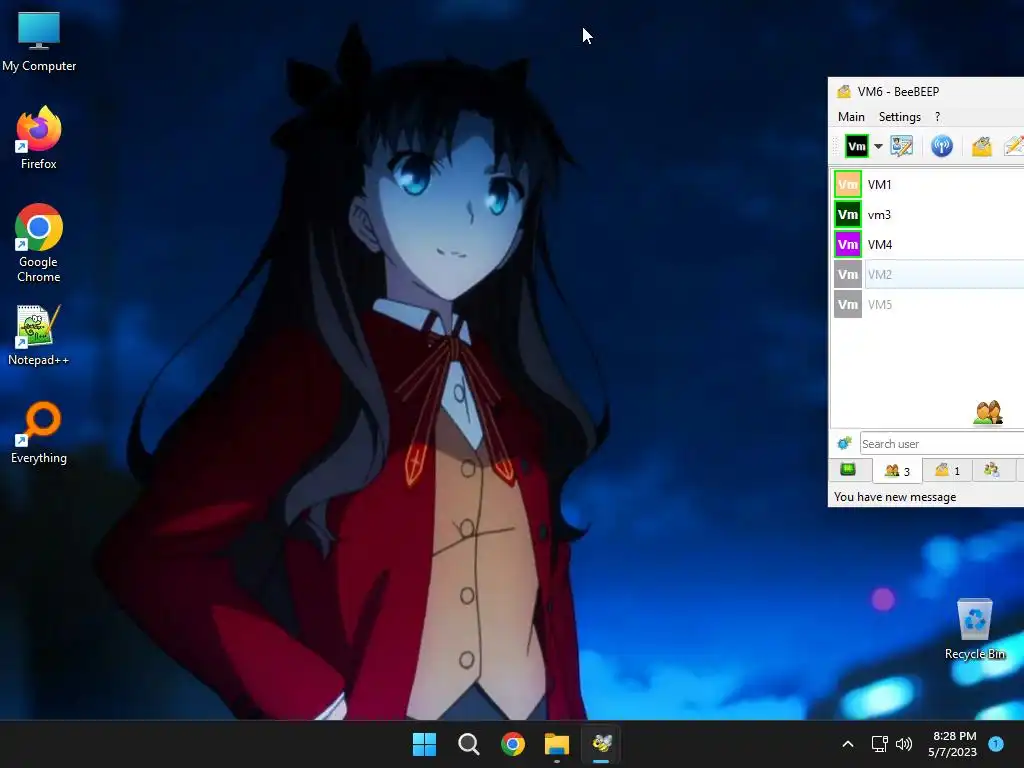Open the Recycle Bin on desktop
The image size is (1024, 768).
[x=974, y=628]
